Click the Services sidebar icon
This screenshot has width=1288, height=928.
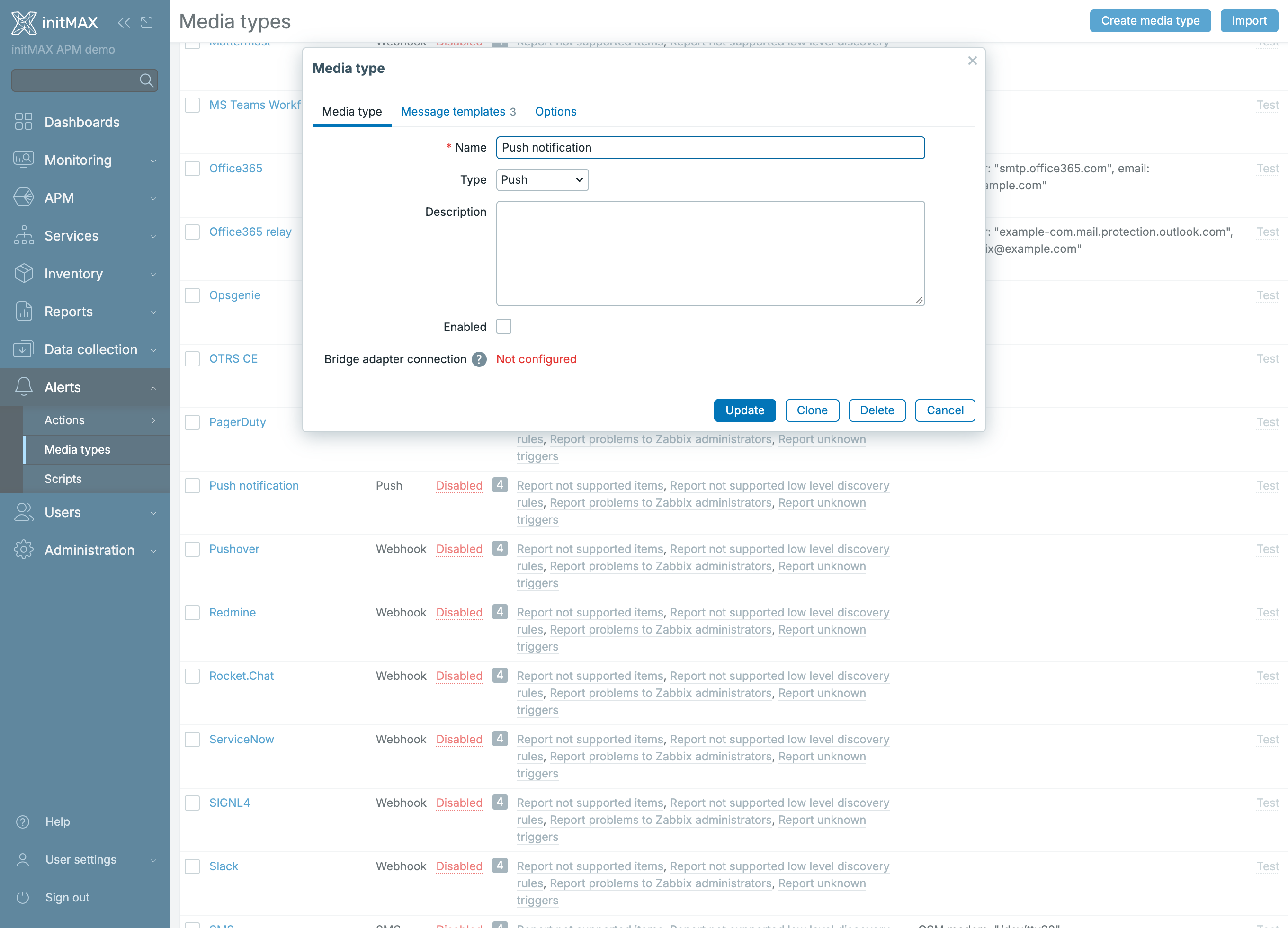point(23,235)
